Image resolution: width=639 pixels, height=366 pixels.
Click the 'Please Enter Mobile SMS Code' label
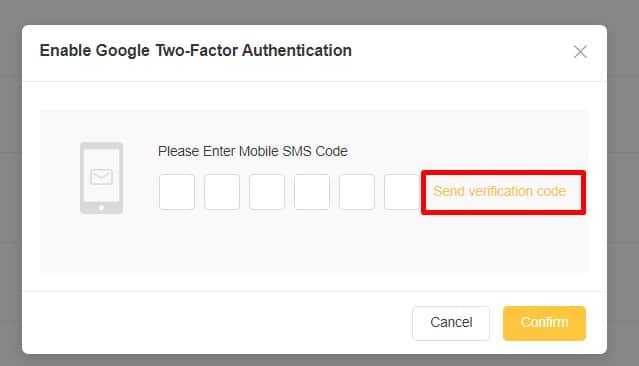pyautogui.click(x=253, y=151)
